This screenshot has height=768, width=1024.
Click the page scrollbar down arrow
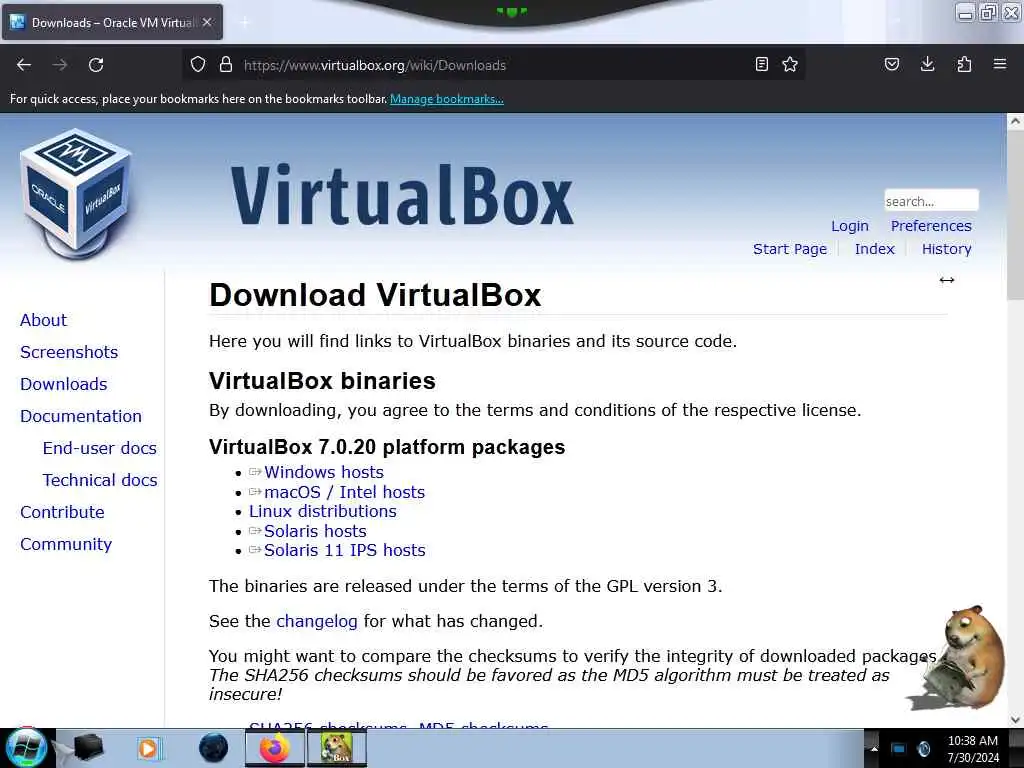[x=1015, y=720]
